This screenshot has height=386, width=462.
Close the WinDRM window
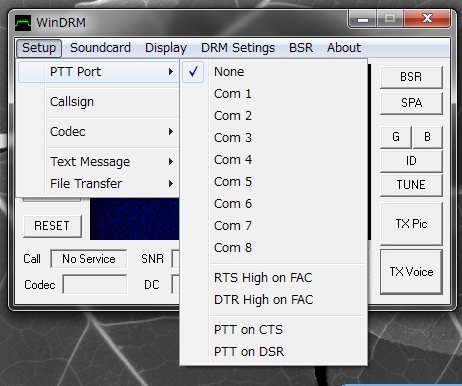(x=427, y=19)
